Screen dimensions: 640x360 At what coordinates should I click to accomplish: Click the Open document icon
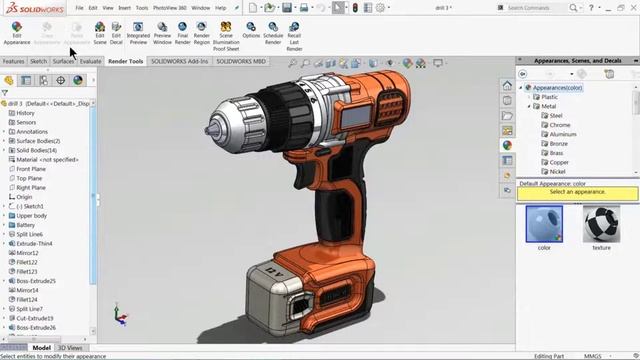tap(269, 8)
